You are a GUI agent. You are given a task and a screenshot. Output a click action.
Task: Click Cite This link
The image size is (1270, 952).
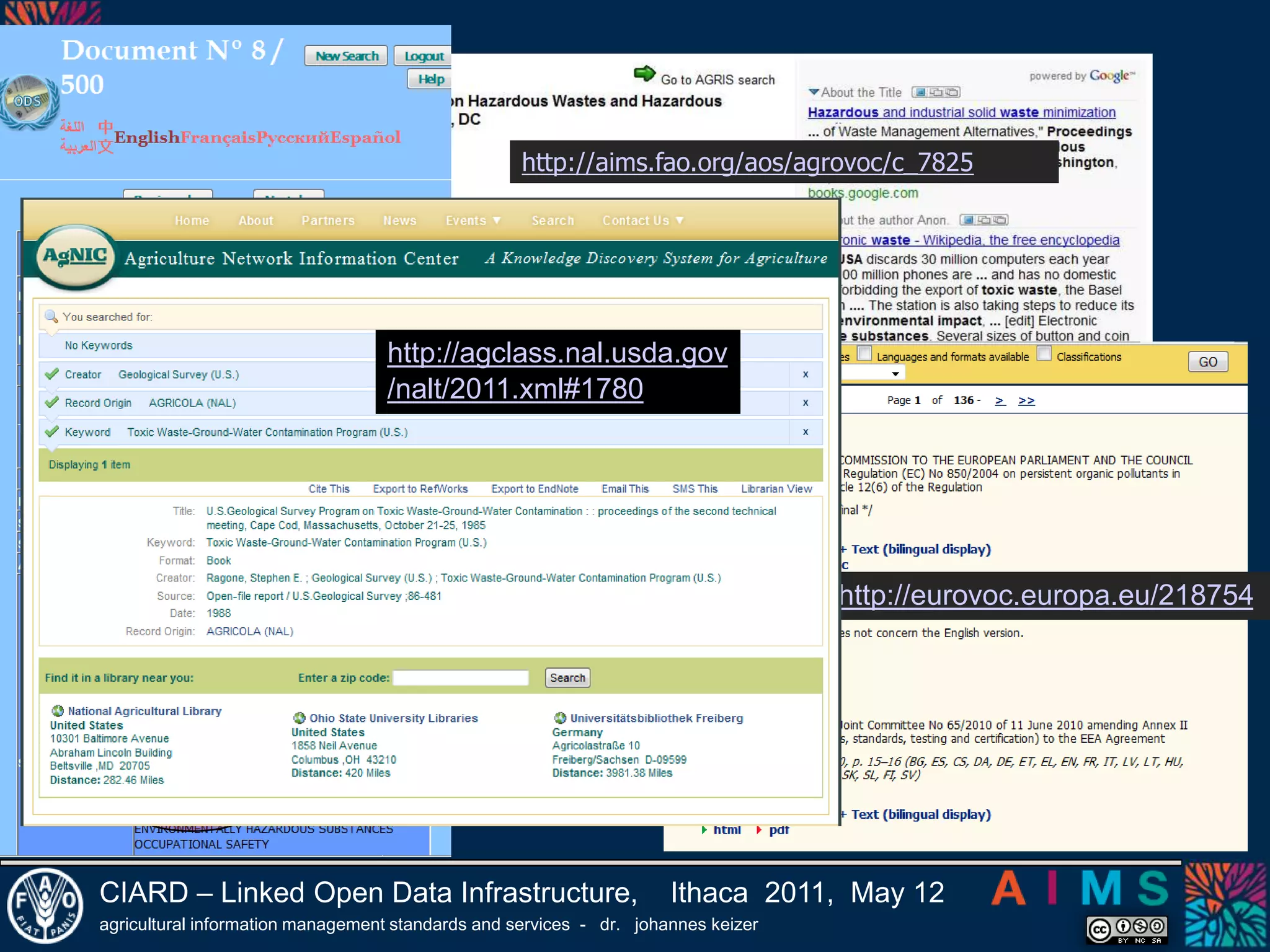click(x=329, y=489)
